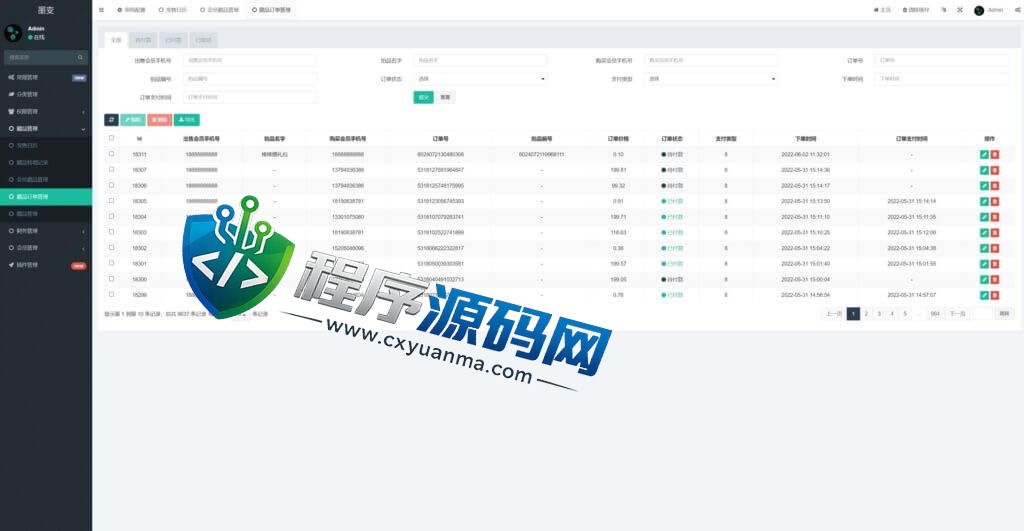Click the red delete button in the toolbar
The height and width of the screenshot is (531, 1024).
159,120
